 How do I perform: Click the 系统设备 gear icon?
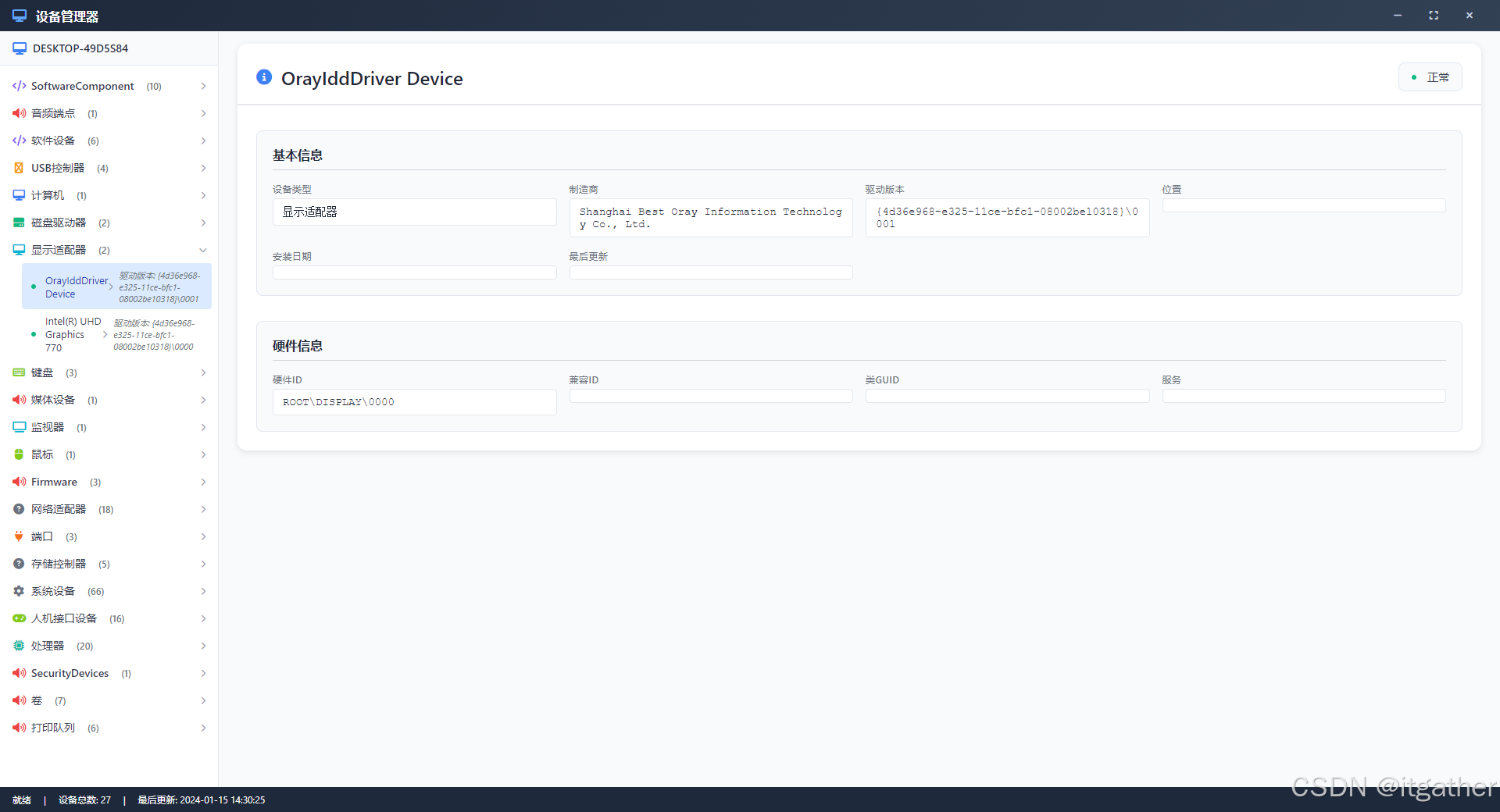pos(19,591)
